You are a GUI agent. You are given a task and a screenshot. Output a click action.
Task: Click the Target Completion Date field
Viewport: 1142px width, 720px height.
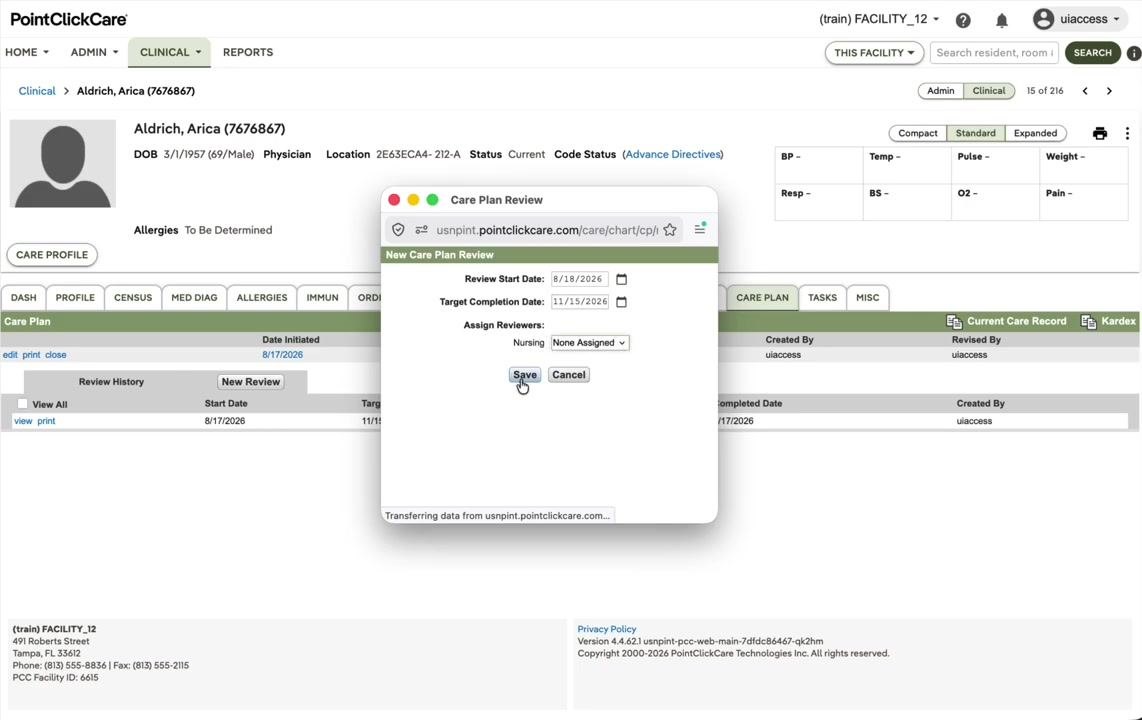point(580,301)
